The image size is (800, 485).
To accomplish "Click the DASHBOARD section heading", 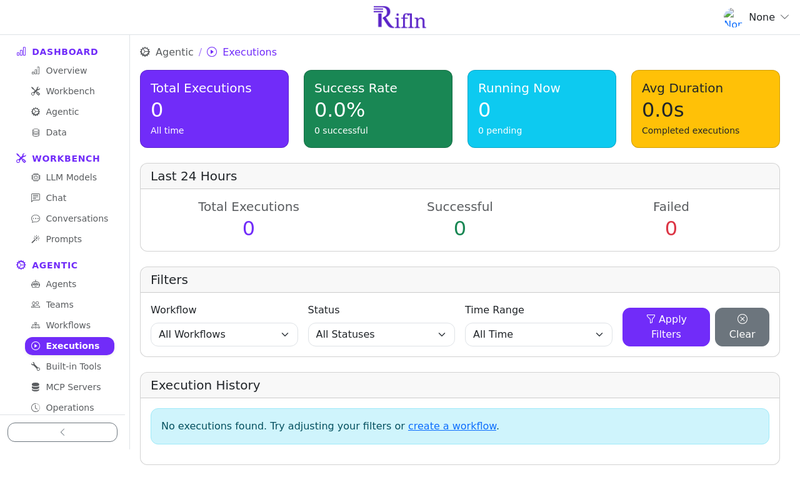I will pos(65,52).
